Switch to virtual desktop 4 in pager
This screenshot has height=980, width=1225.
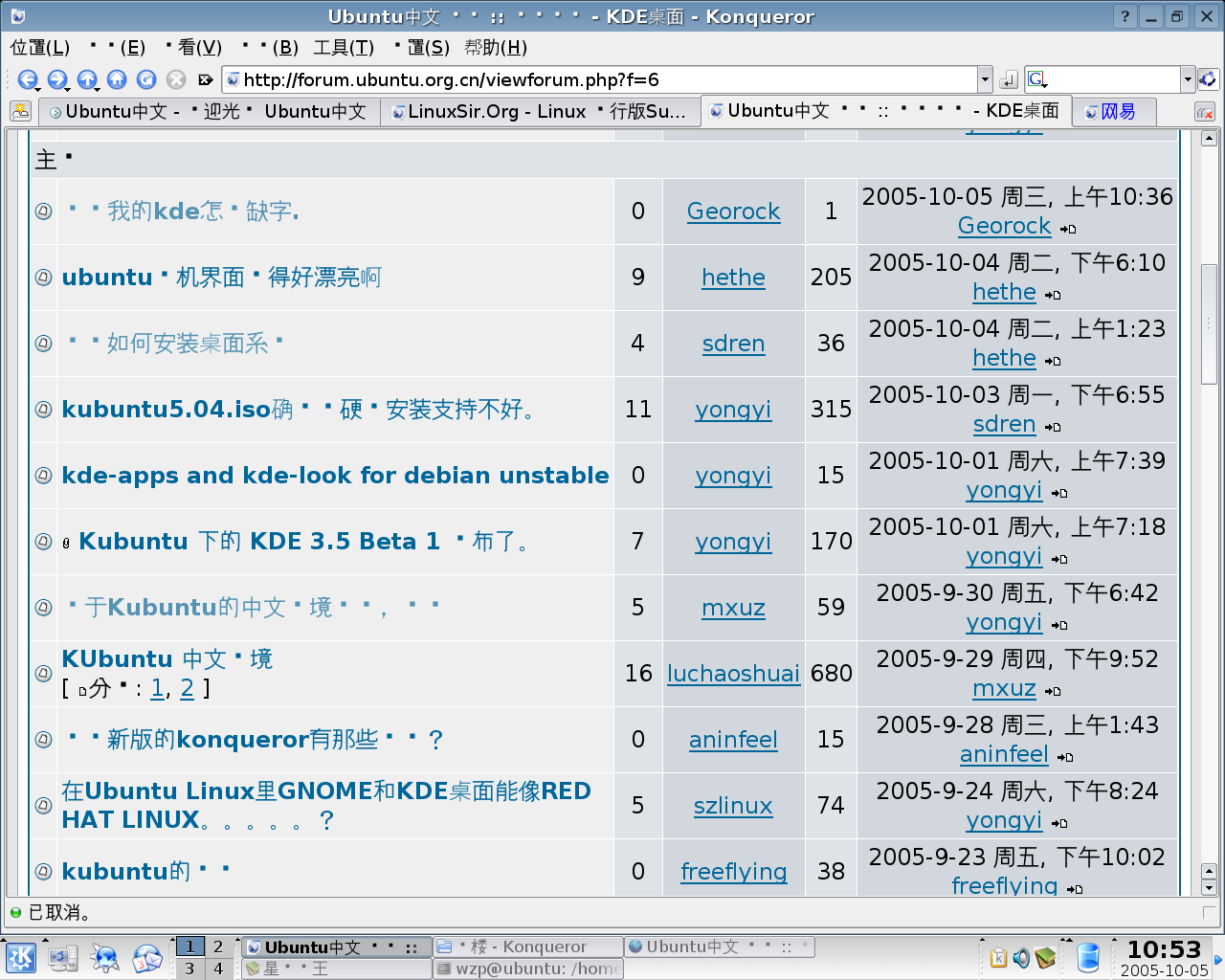point(218,969)
